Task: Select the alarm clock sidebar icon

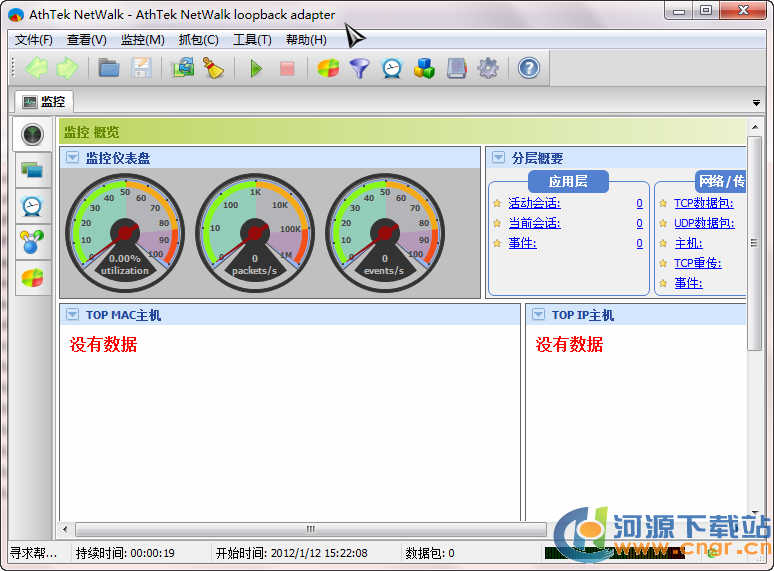Action: tap(33, 206)
